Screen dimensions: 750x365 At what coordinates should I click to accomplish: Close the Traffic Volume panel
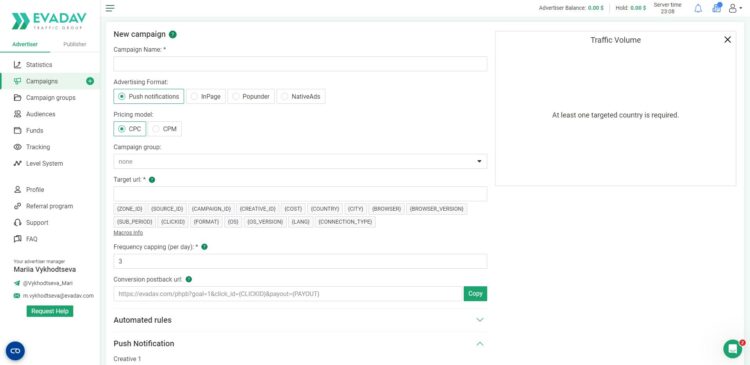[728, 40]
